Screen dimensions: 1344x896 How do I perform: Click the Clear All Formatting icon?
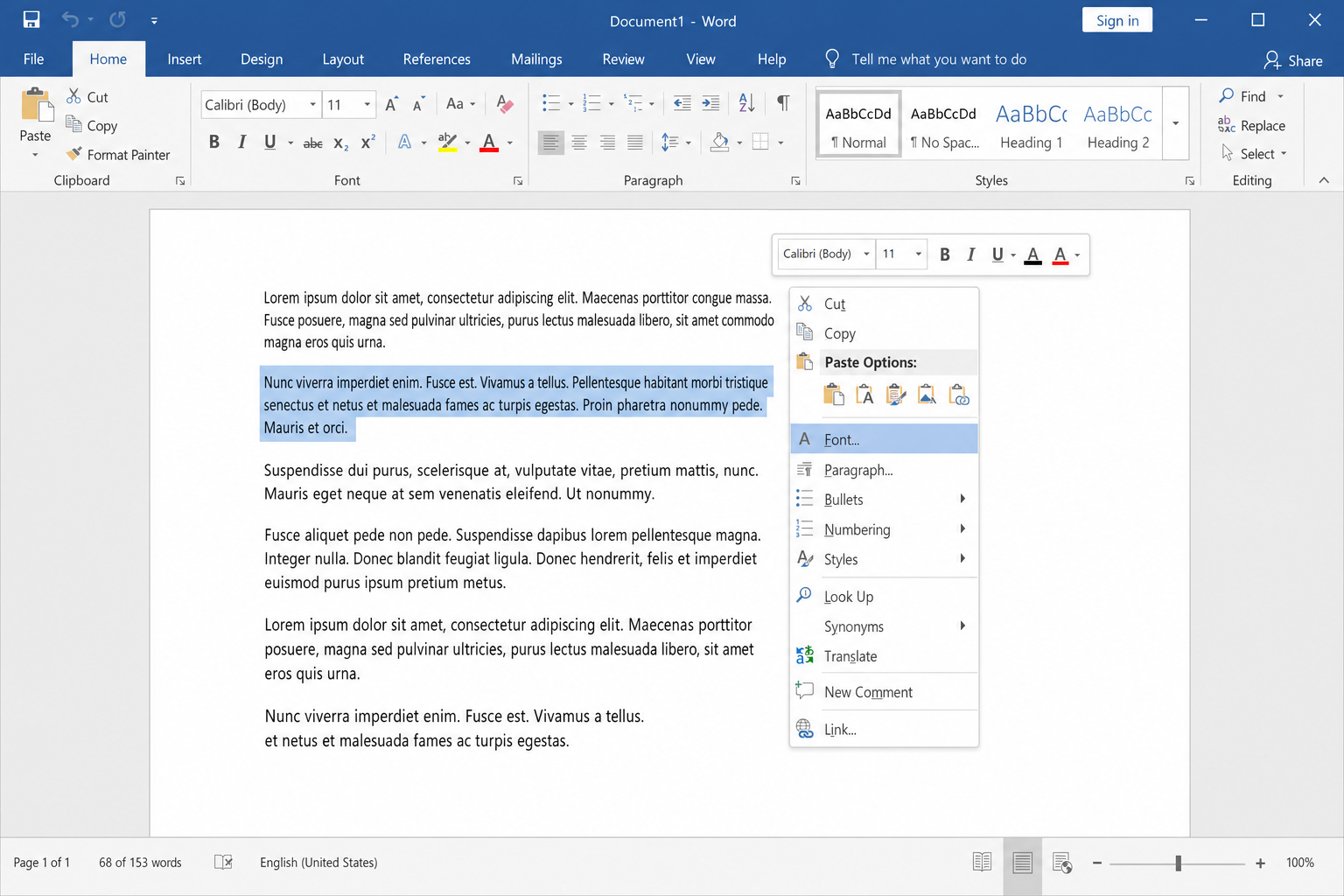(x=505, y=104)
